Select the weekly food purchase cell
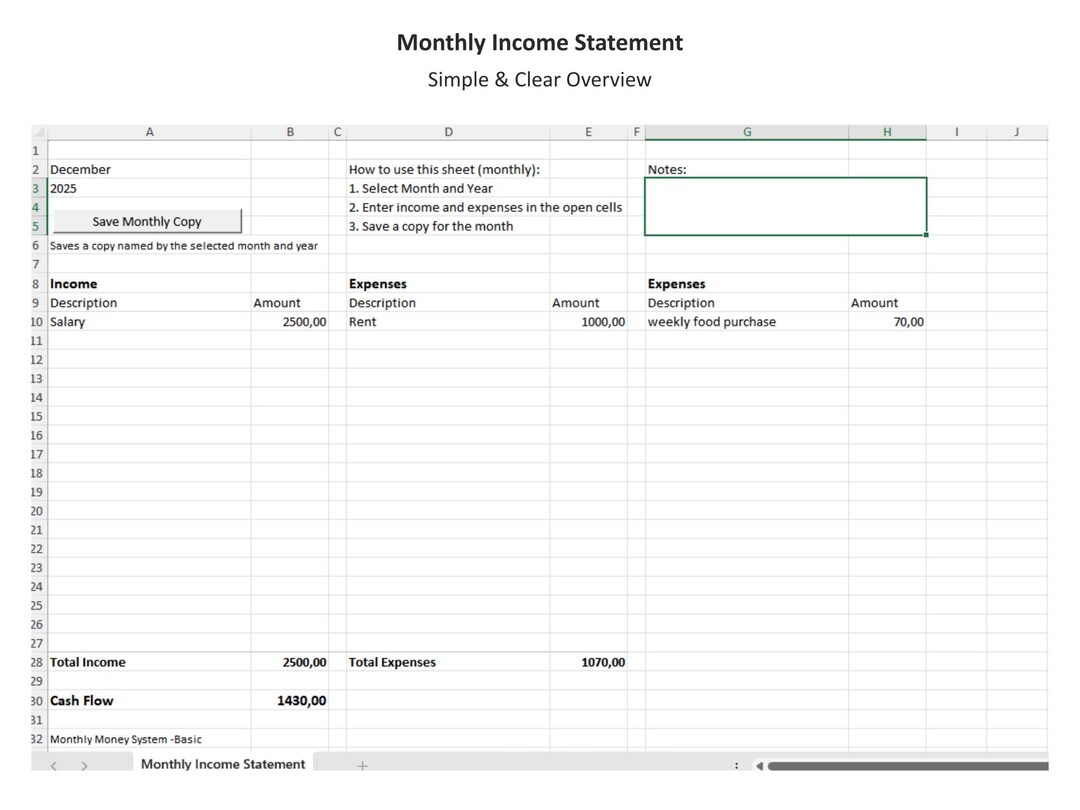1080x810 pixels. click(747, 322)
